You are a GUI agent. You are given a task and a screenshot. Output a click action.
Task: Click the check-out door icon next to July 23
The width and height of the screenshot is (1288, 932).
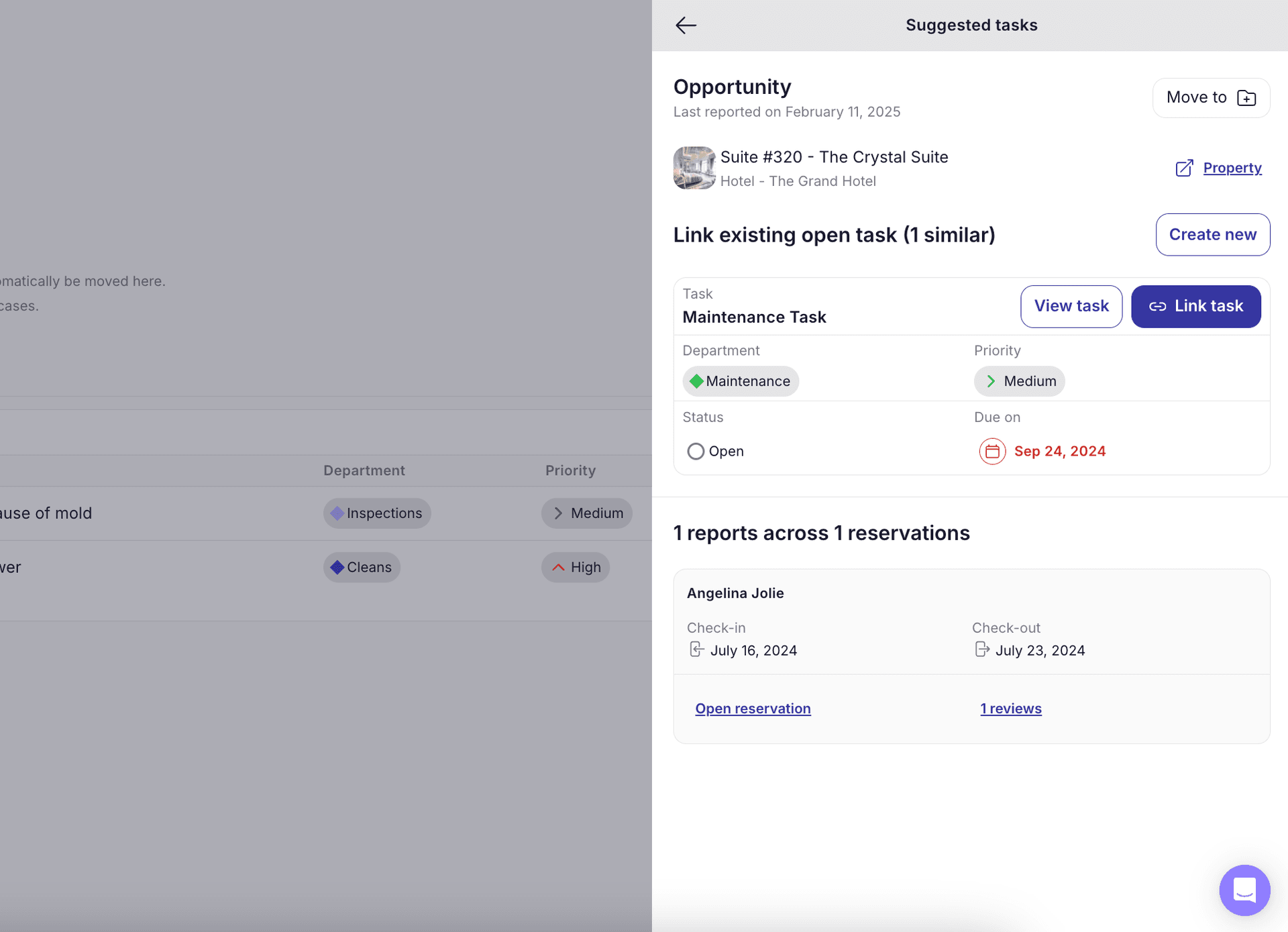pyautogui.click(x=982, y=649)
